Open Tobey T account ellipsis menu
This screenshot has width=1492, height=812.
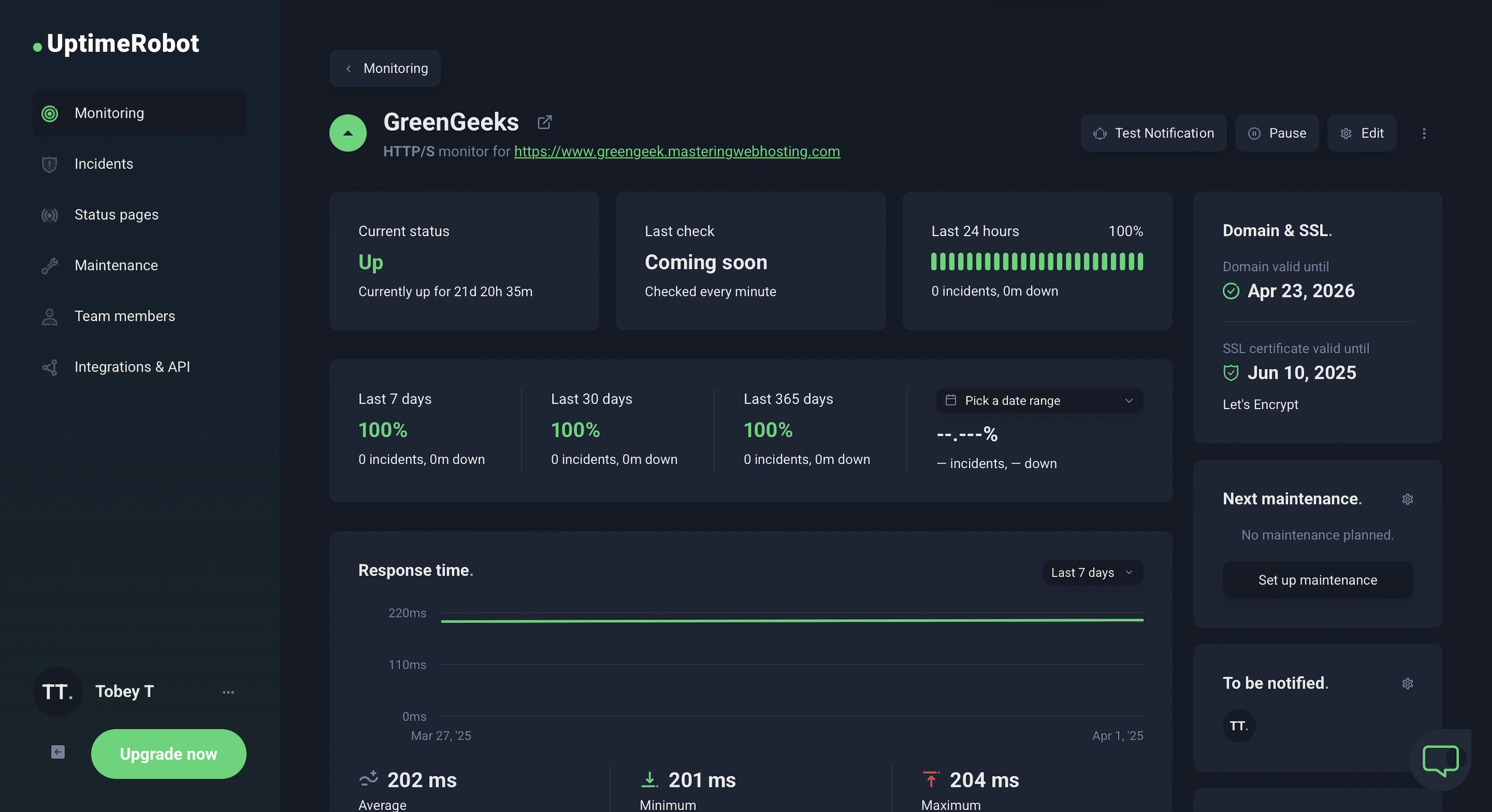pos(228,692)
